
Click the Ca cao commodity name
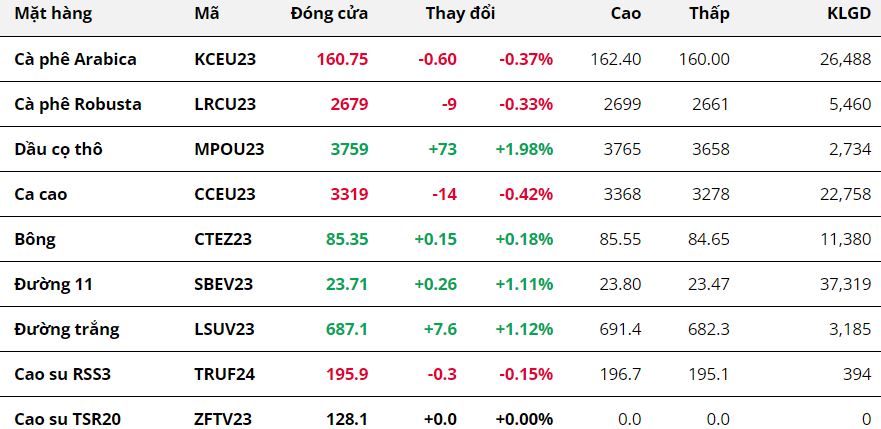coord(41,194)
